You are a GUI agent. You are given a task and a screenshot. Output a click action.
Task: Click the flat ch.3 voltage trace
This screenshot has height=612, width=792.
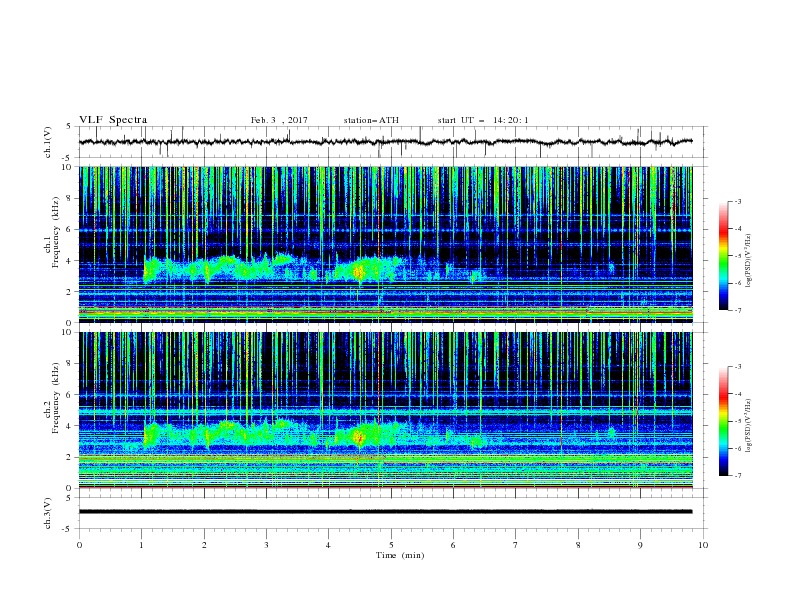(x=385, y=512)
